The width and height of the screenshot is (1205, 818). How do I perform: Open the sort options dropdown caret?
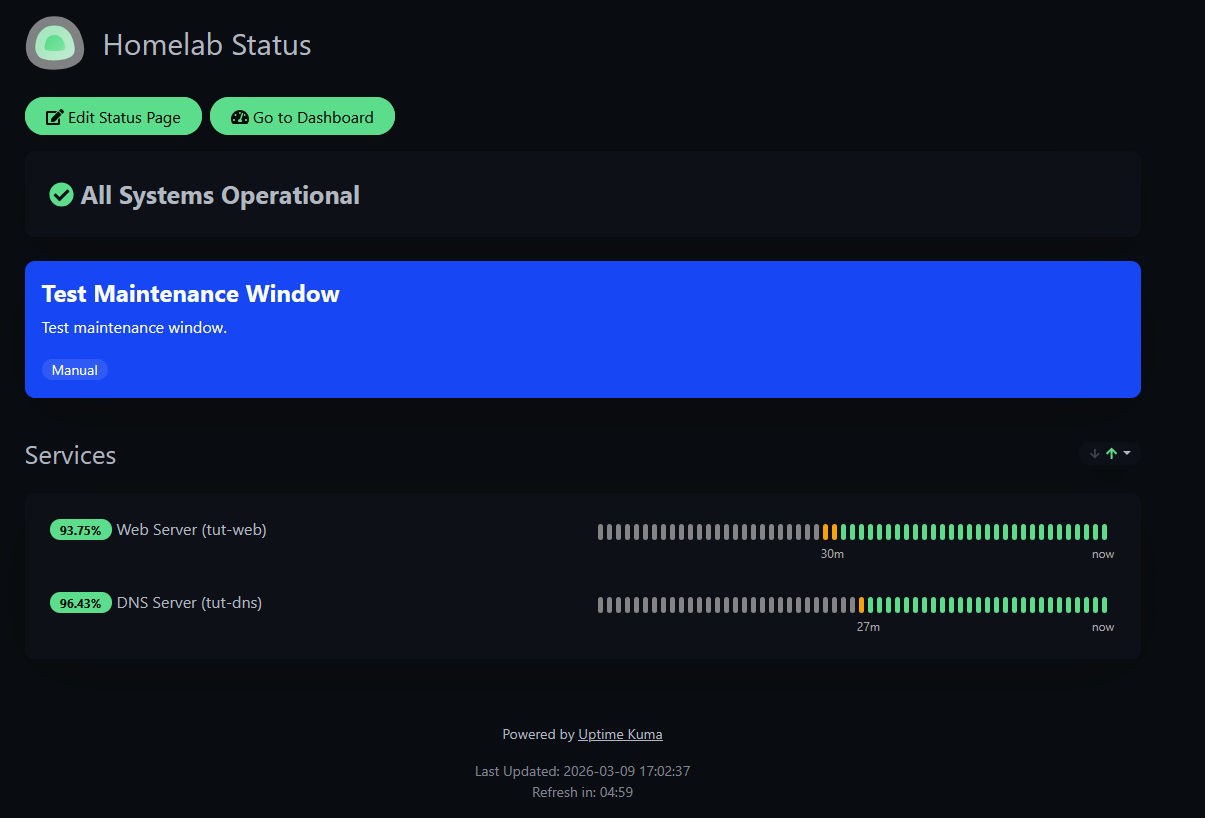[1125, 453]
